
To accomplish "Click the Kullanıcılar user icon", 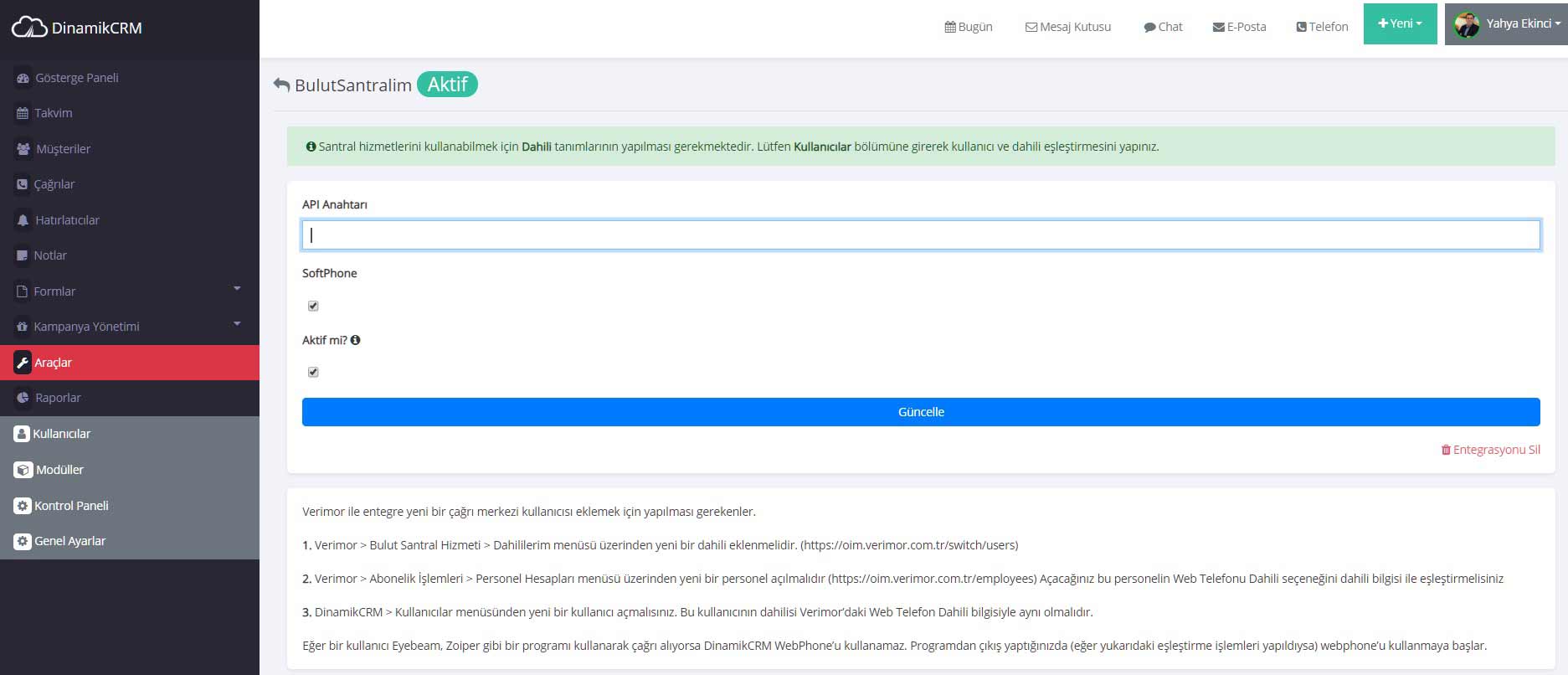I will click(22, 434).
